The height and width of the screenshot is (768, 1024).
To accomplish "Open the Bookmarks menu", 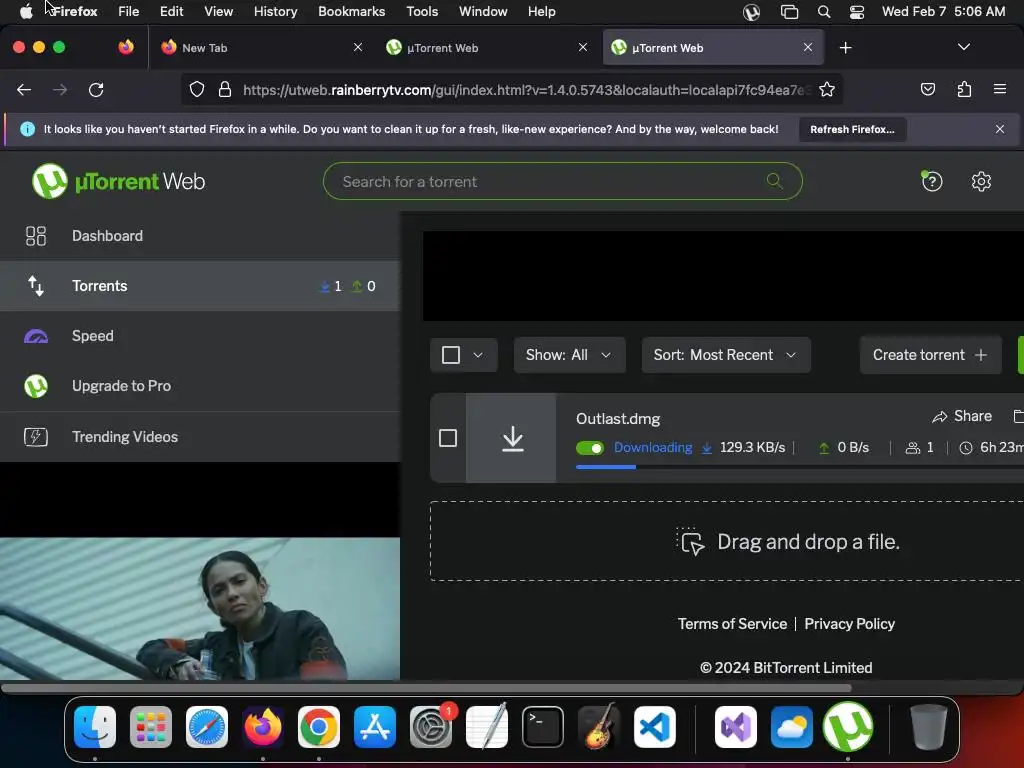I will (351, 12).
